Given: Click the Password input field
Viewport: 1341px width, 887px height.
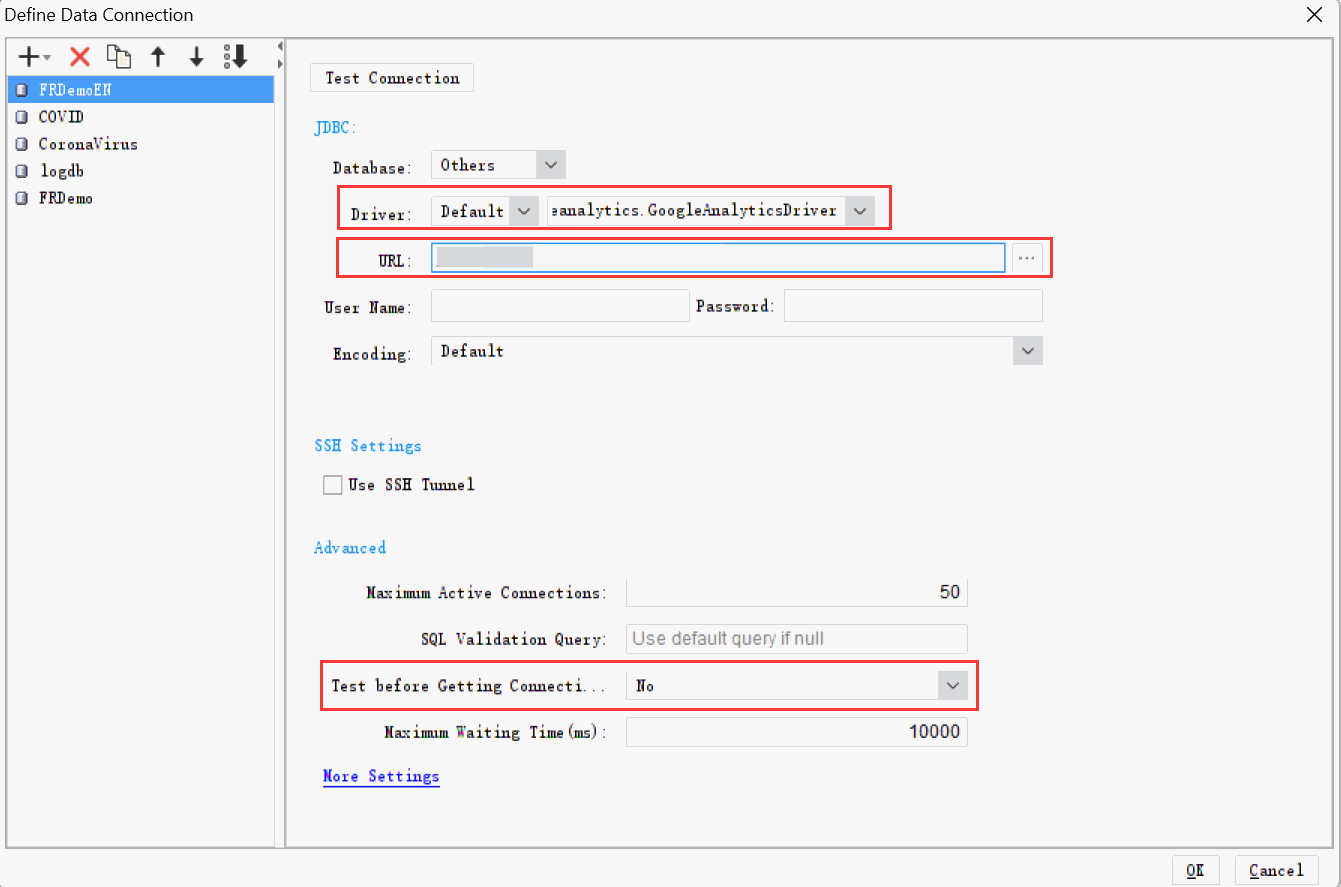Looking at the screenshot, I should 913,306.
